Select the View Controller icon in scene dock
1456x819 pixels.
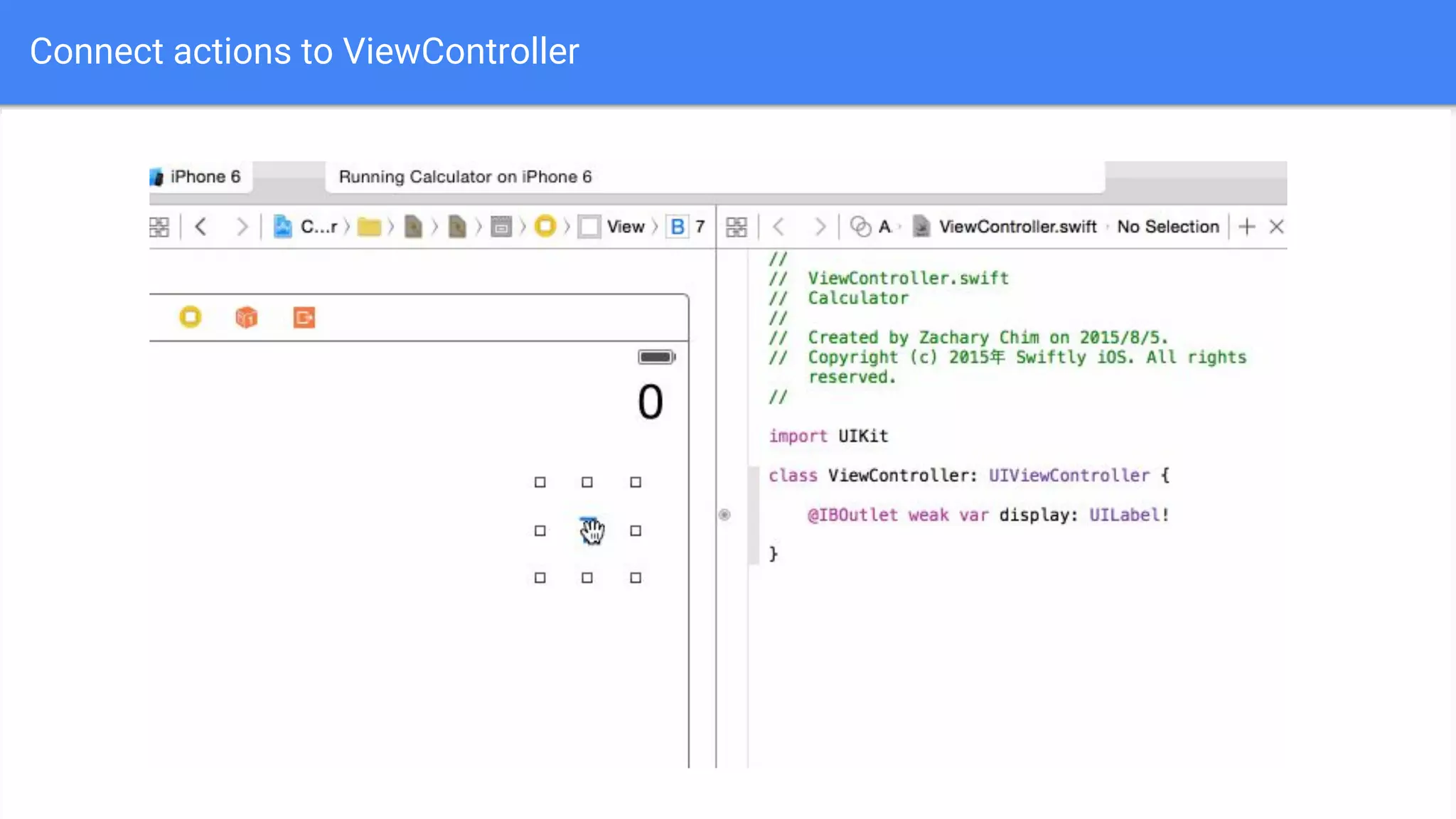click(191, 316)
